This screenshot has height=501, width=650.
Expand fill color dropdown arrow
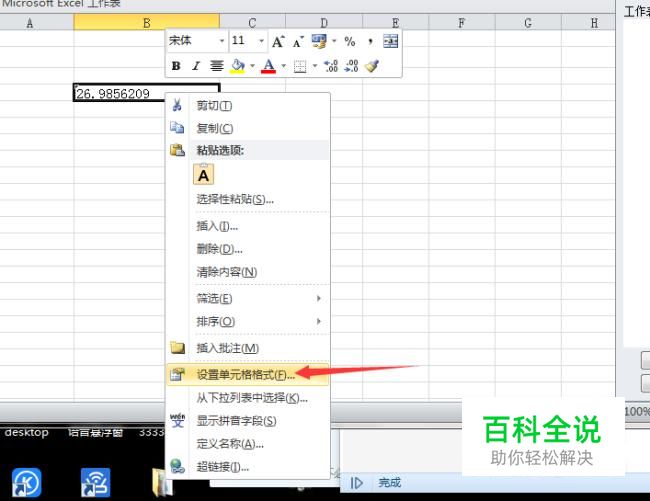[x=252, y=66]
